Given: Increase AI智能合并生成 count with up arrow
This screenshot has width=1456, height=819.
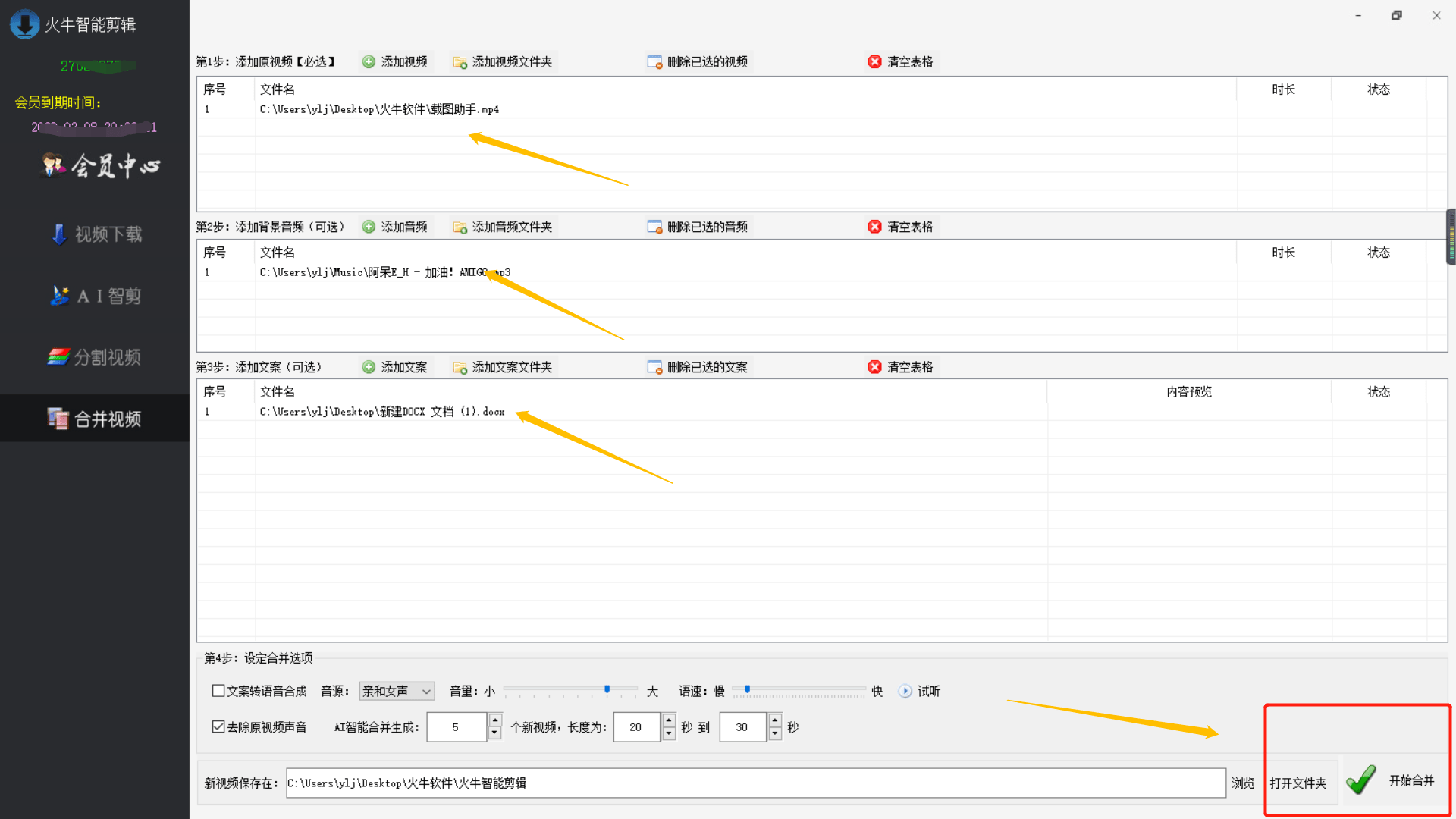Looking at the screenshot, I should 495,720.
